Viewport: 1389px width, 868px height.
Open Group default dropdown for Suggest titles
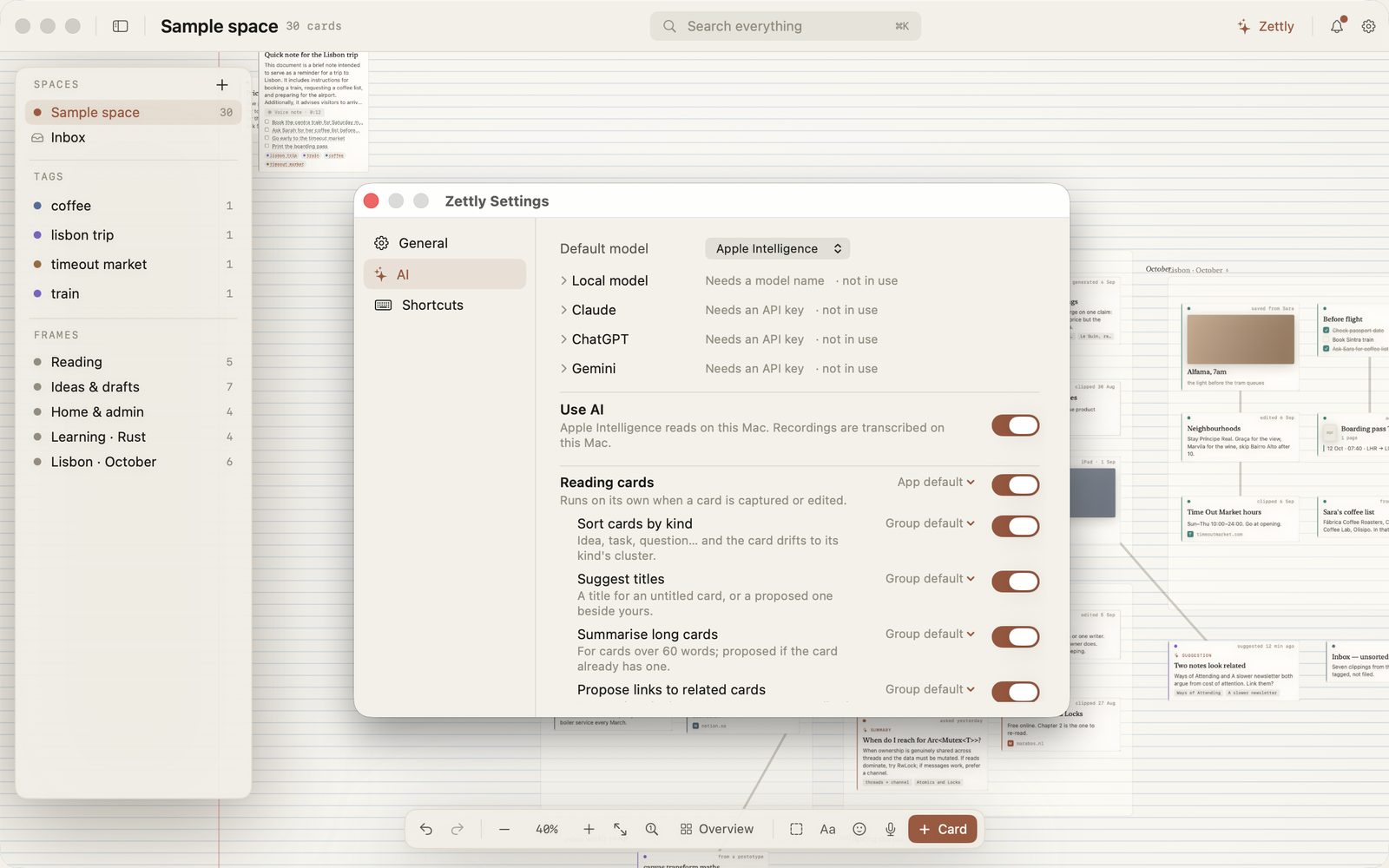(x=930, y=578)
